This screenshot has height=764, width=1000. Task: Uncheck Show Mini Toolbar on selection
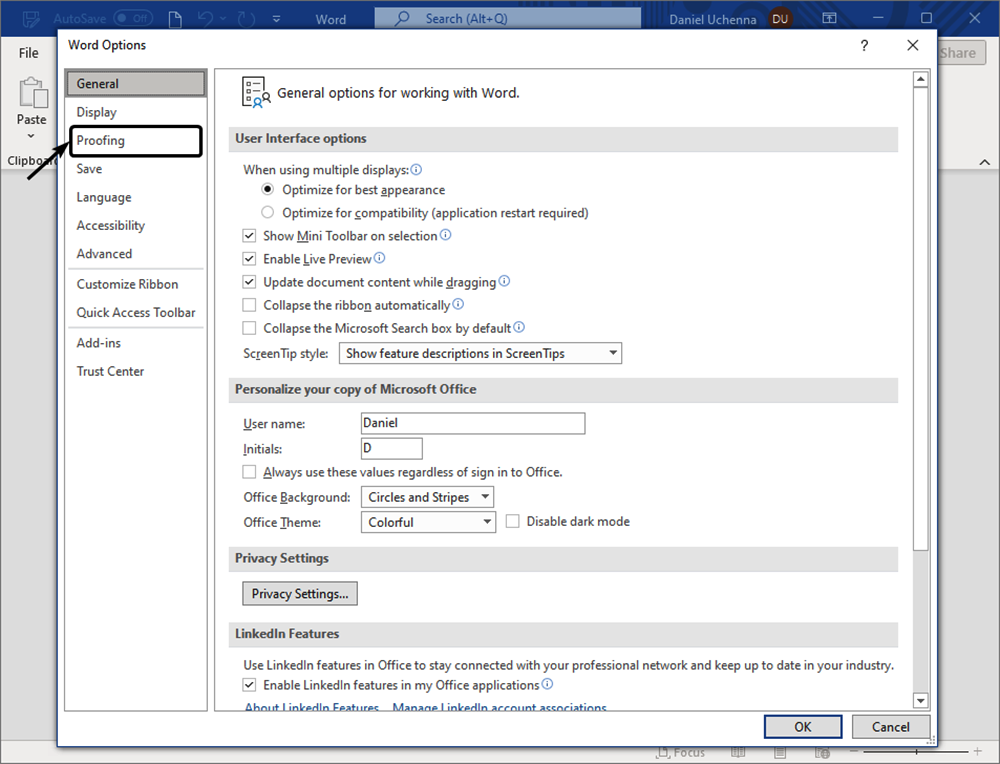coord(250,236)
